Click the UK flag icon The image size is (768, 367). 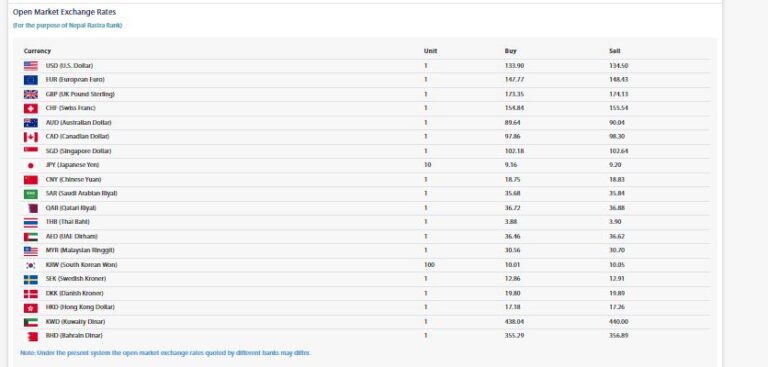(x=30, y=94)
